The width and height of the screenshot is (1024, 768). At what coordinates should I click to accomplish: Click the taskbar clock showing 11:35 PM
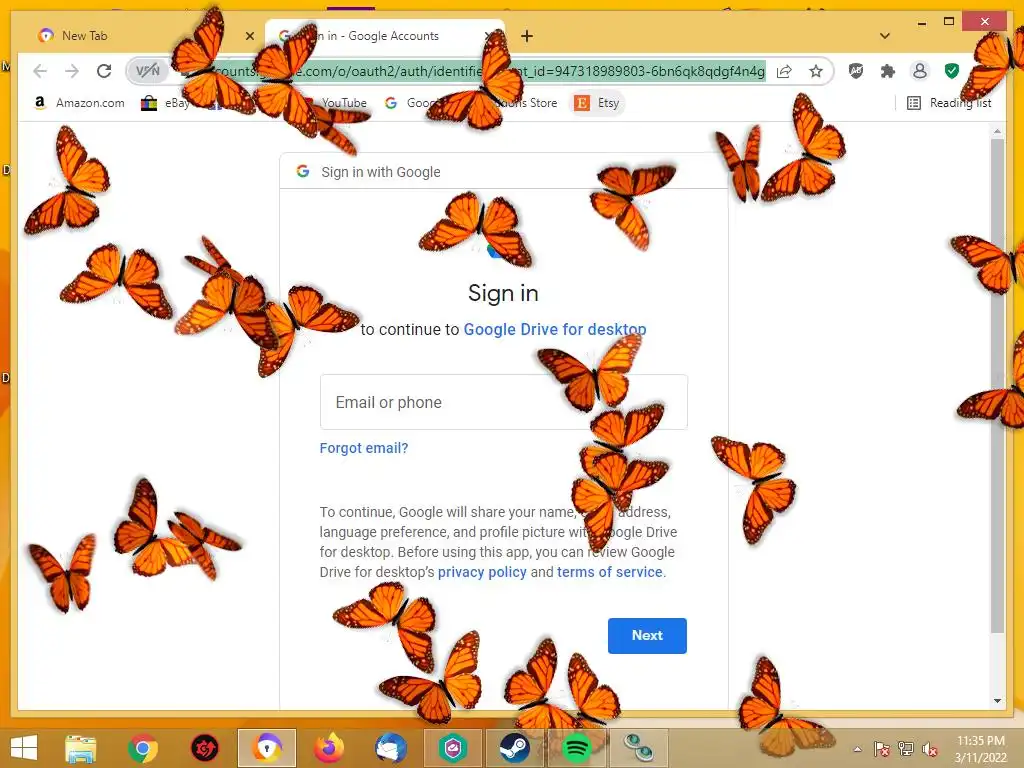click(981, 748)
